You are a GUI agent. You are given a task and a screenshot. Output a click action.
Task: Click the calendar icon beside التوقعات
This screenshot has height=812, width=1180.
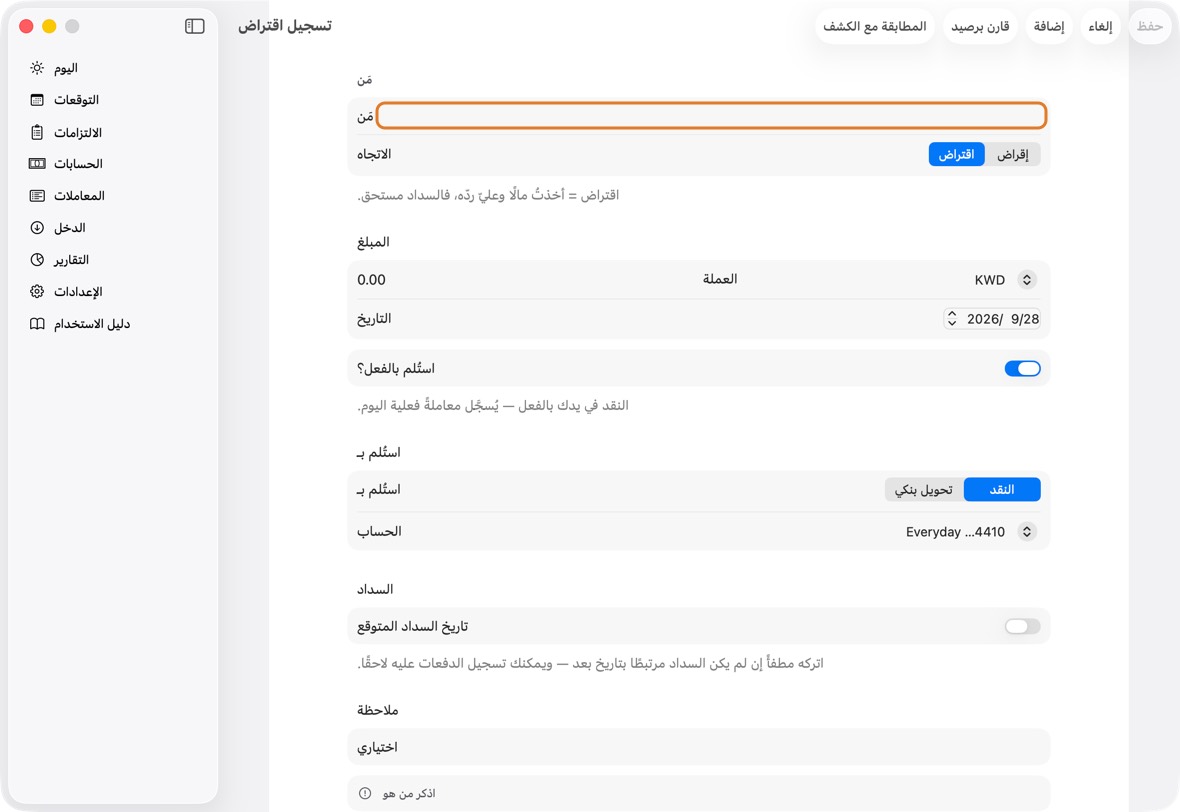coord(37,100)
